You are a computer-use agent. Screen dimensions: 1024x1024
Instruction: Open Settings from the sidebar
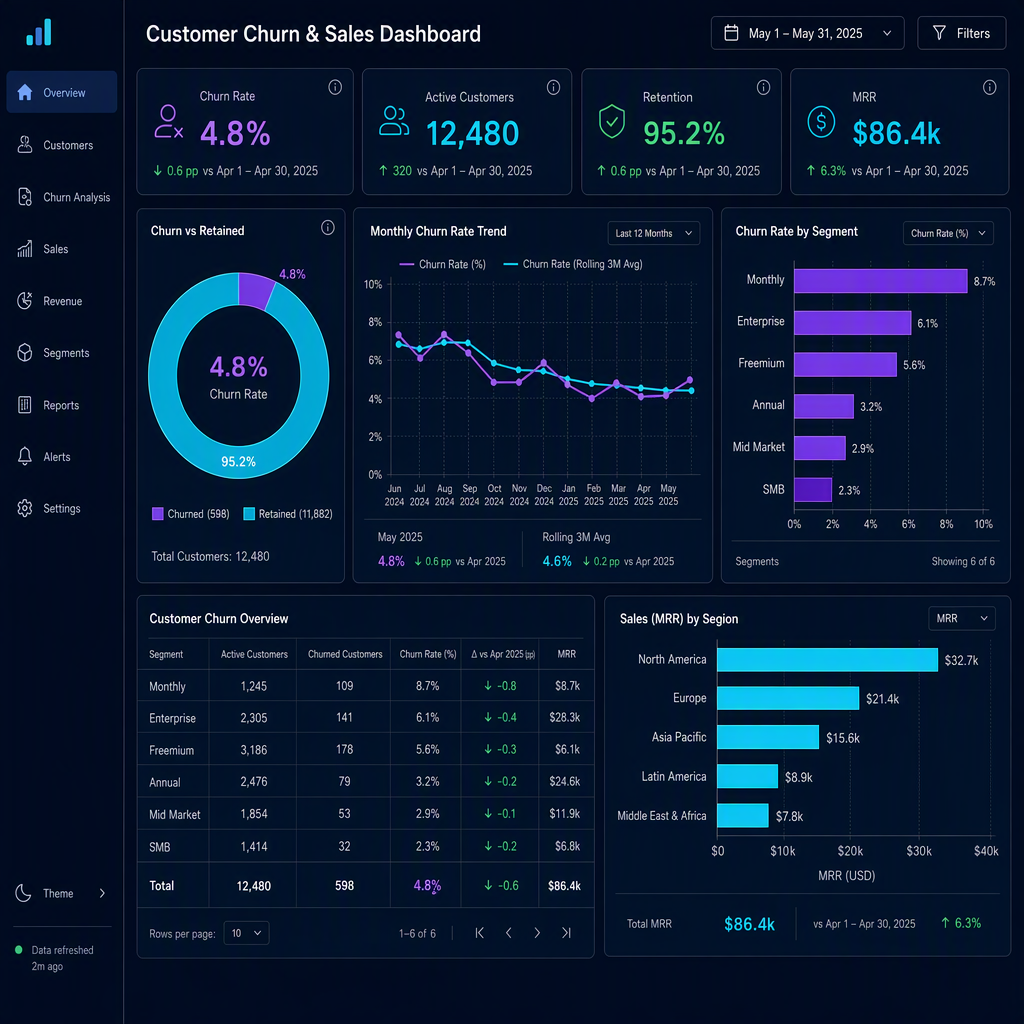tap(62, 508)
